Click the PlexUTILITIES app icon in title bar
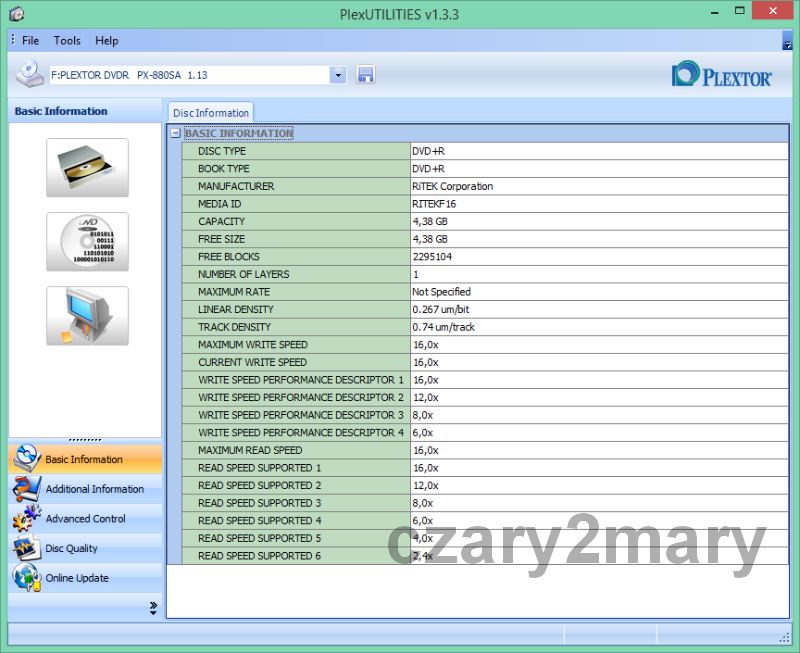This screenshot has height=653, width=800. pos(16,14)
